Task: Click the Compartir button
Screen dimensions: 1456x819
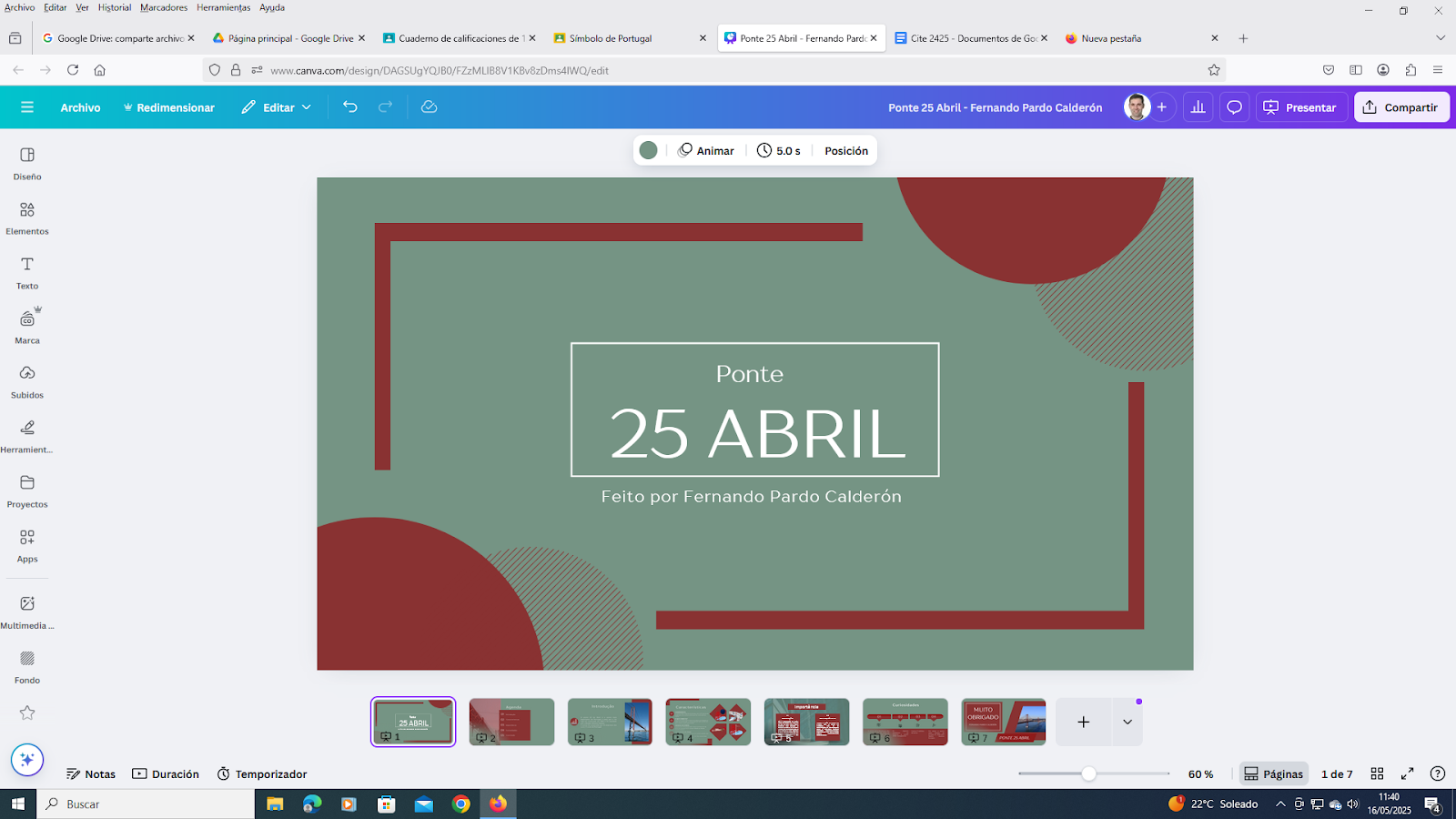Action: point(1401,107)
